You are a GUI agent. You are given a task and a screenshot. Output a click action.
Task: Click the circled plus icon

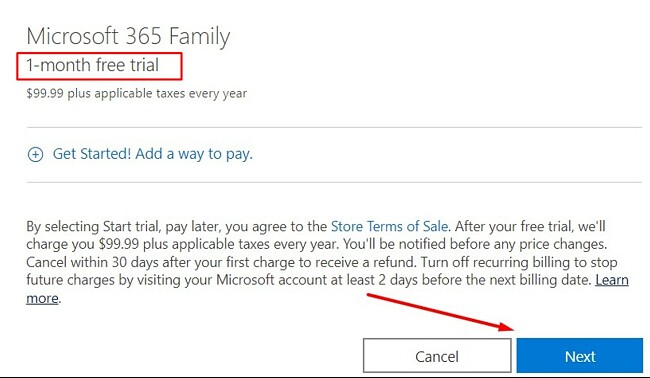(35, 155)
